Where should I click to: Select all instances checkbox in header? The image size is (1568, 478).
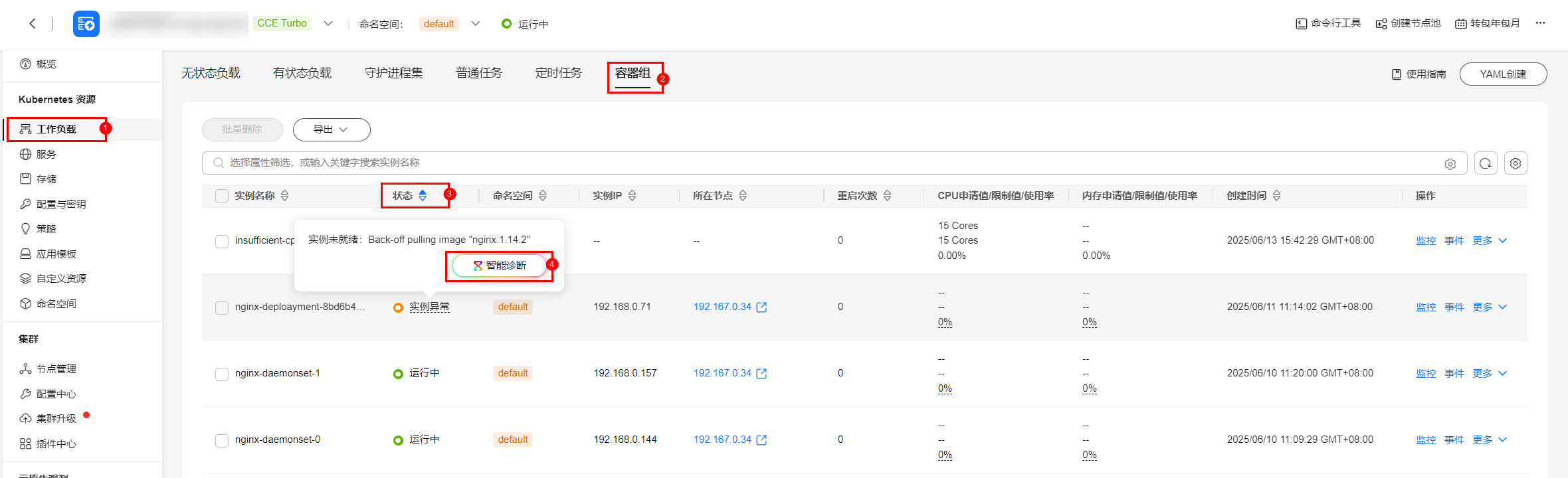222,196
